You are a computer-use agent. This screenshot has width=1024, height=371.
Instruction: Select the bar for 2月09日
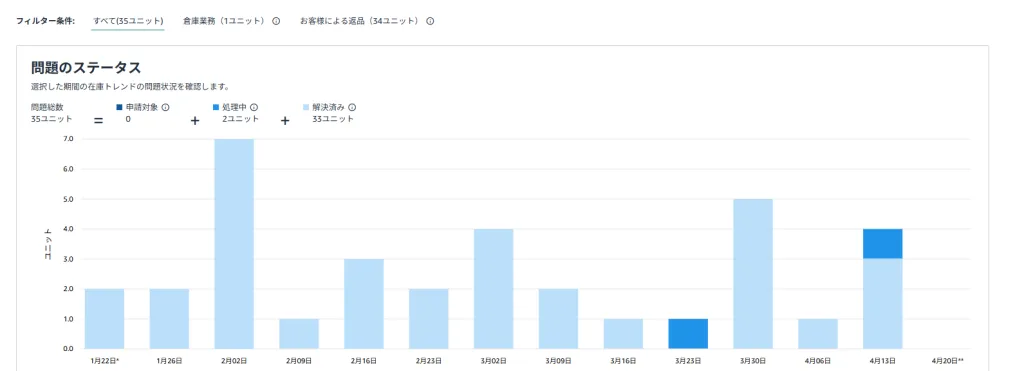[x=299, y=334]
